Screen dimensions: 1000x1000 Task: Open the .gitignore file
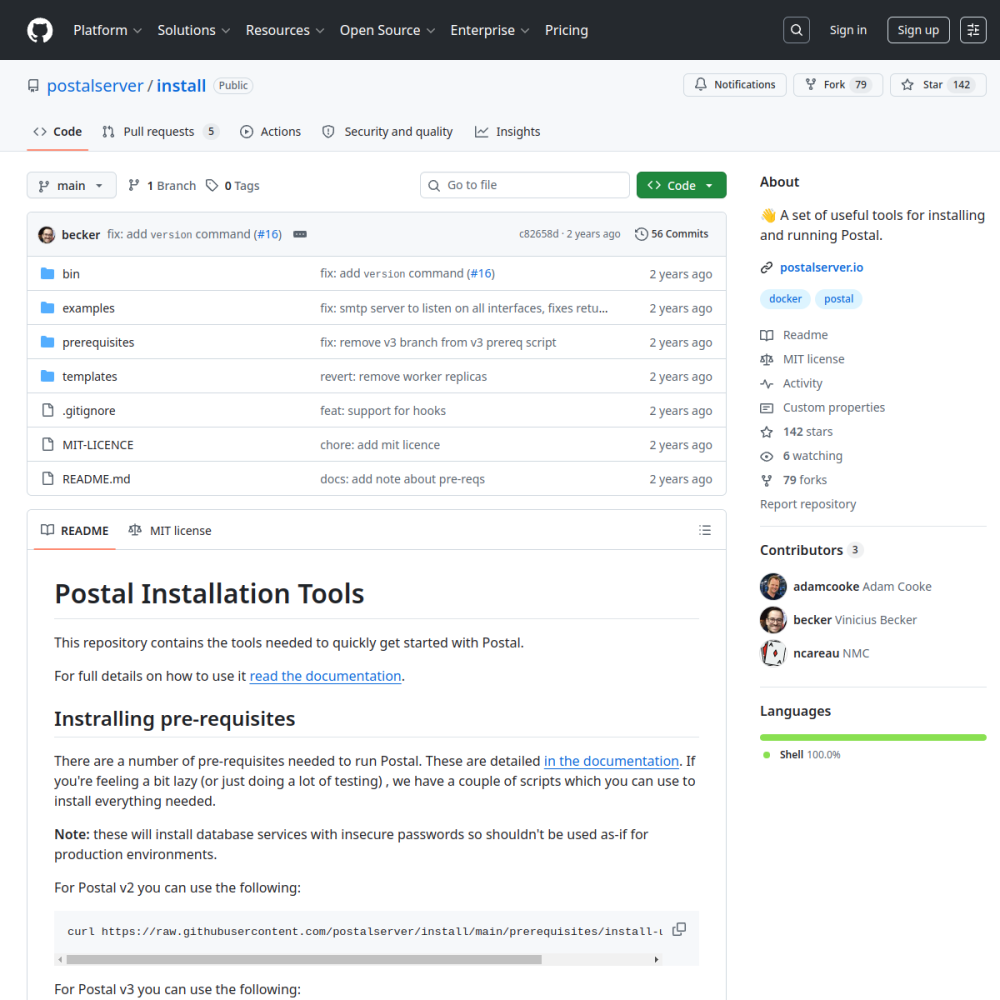tap(89, 411)
